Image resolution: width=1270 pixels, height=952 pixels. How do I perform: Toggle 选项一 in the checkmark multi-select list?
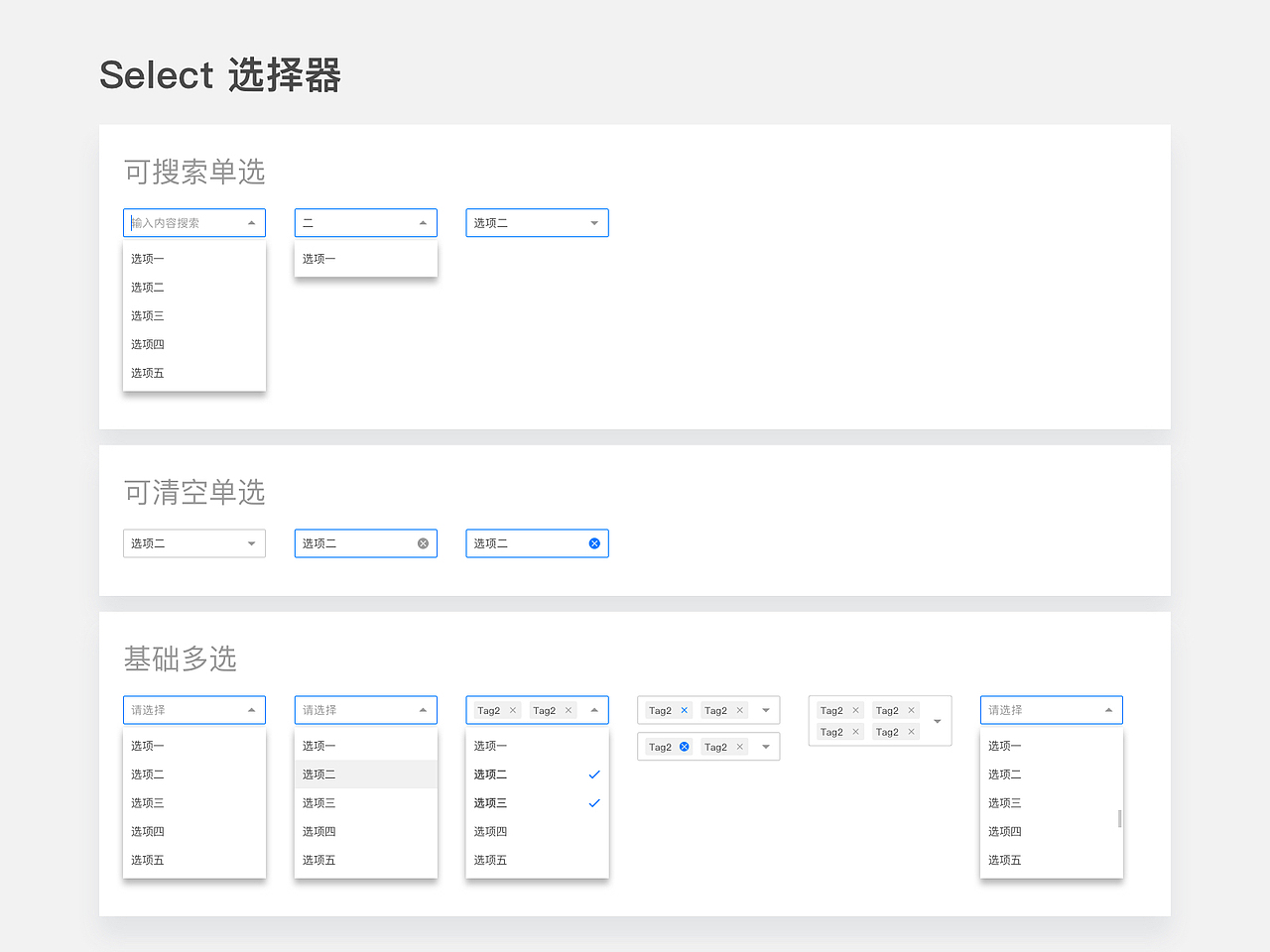(489, 746)
